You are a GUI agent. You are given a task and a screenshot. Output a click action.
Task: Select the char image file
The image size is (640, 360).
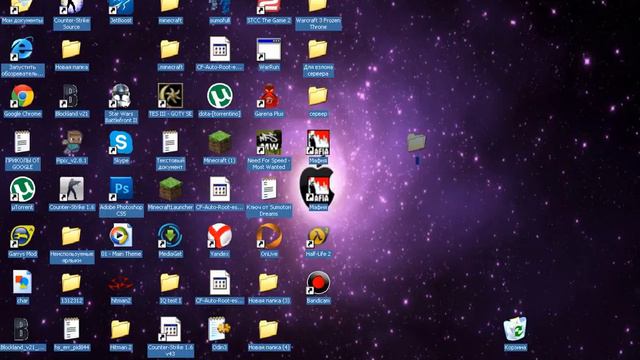pos(22,282)
